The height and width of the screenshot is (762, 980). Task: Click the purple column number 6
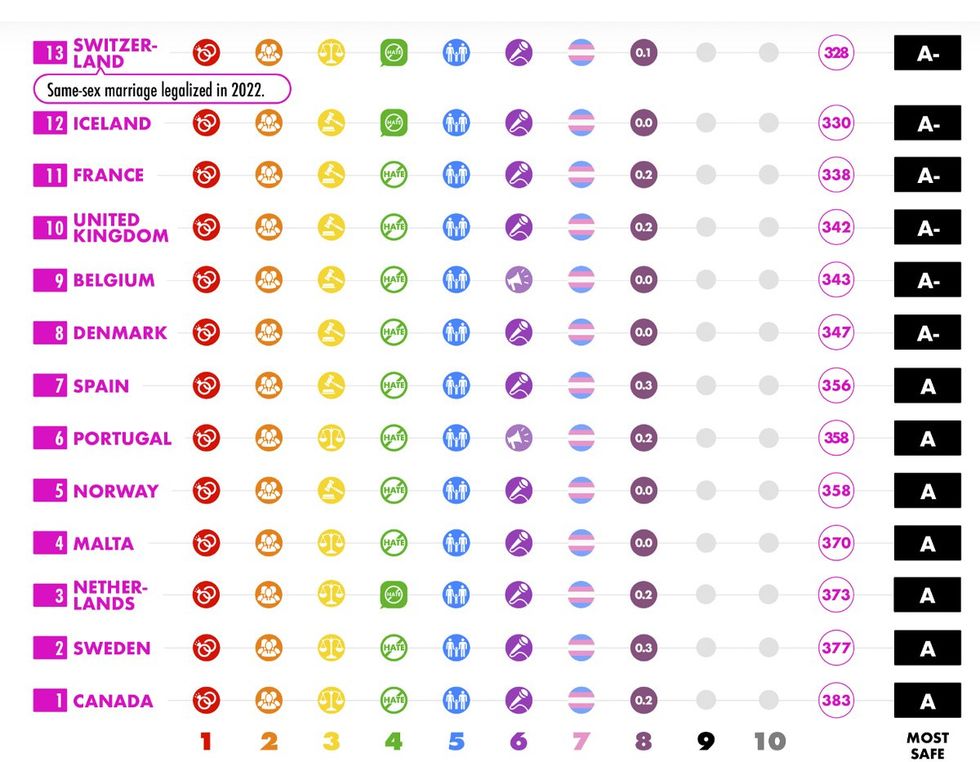(x=518, y=741)
